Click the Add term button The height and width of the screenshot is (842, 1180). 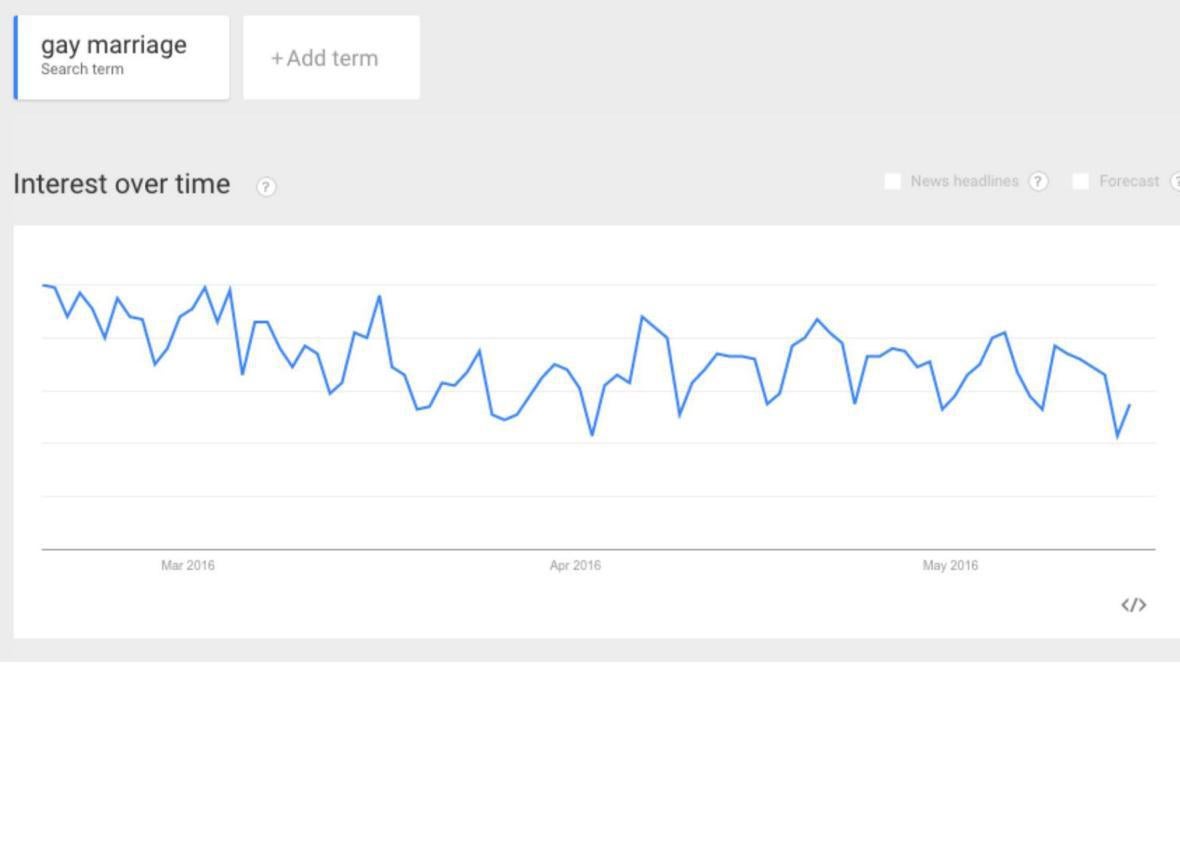coord(331,58)
